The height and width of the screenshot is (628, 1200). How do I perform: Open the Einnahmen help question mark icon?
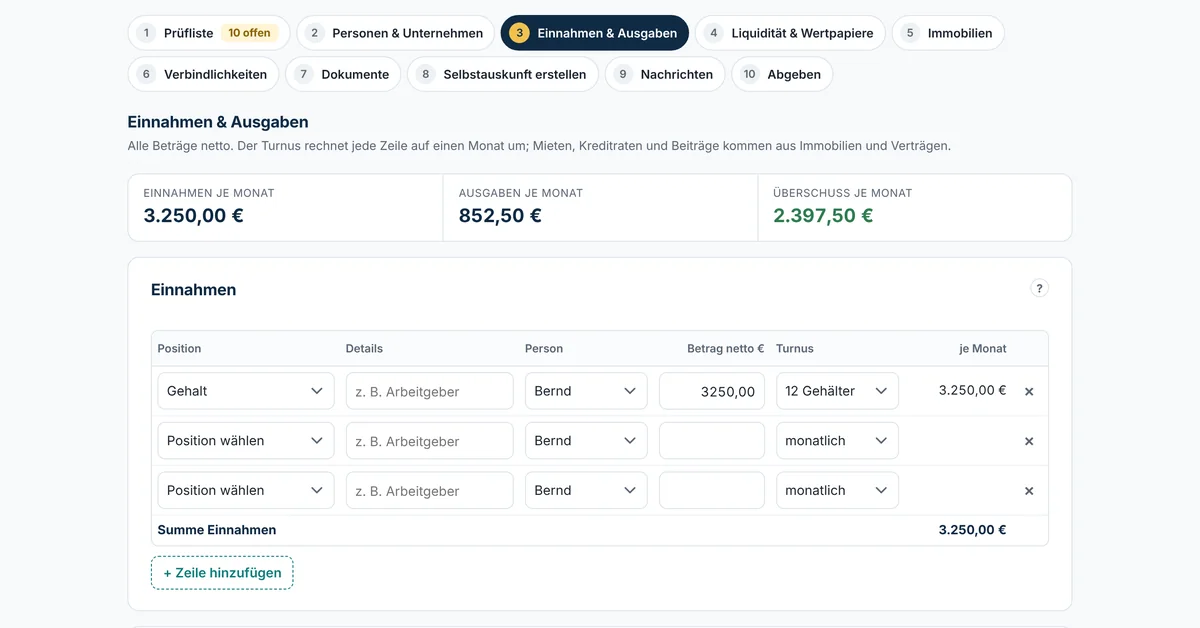point(1039,288)
